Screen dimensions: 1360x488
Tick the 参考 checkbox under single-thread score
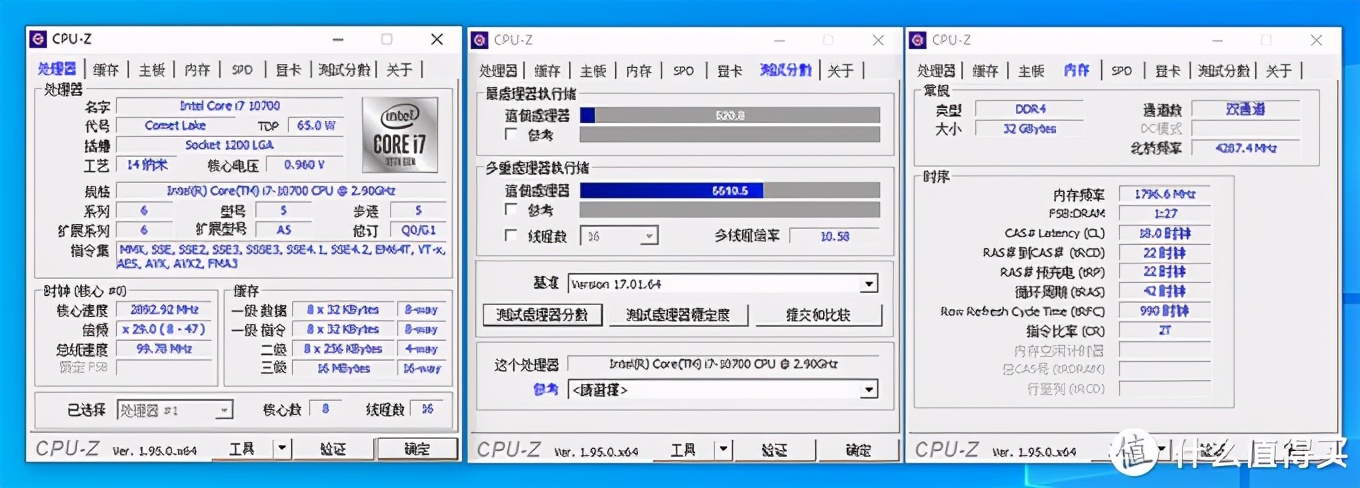point(511,134)
